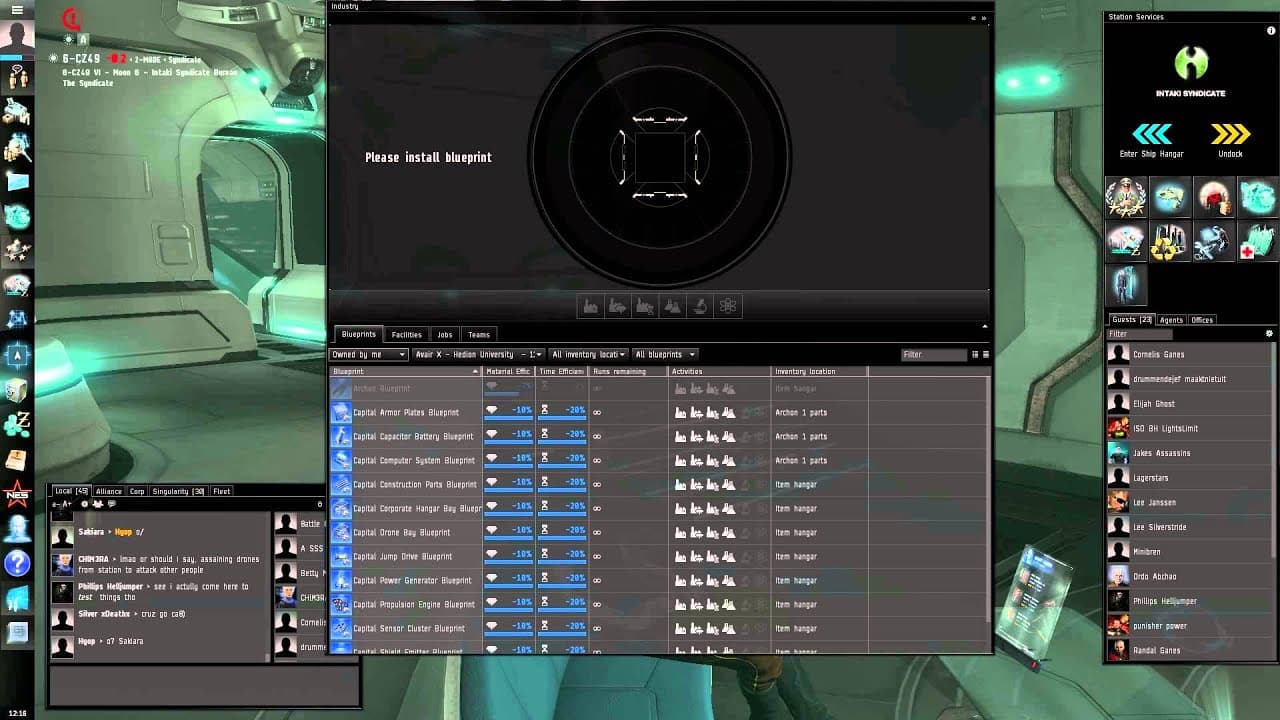Select the atom reverse engineering activity icon
1280x720 pixels.
(x=728, y=306)
